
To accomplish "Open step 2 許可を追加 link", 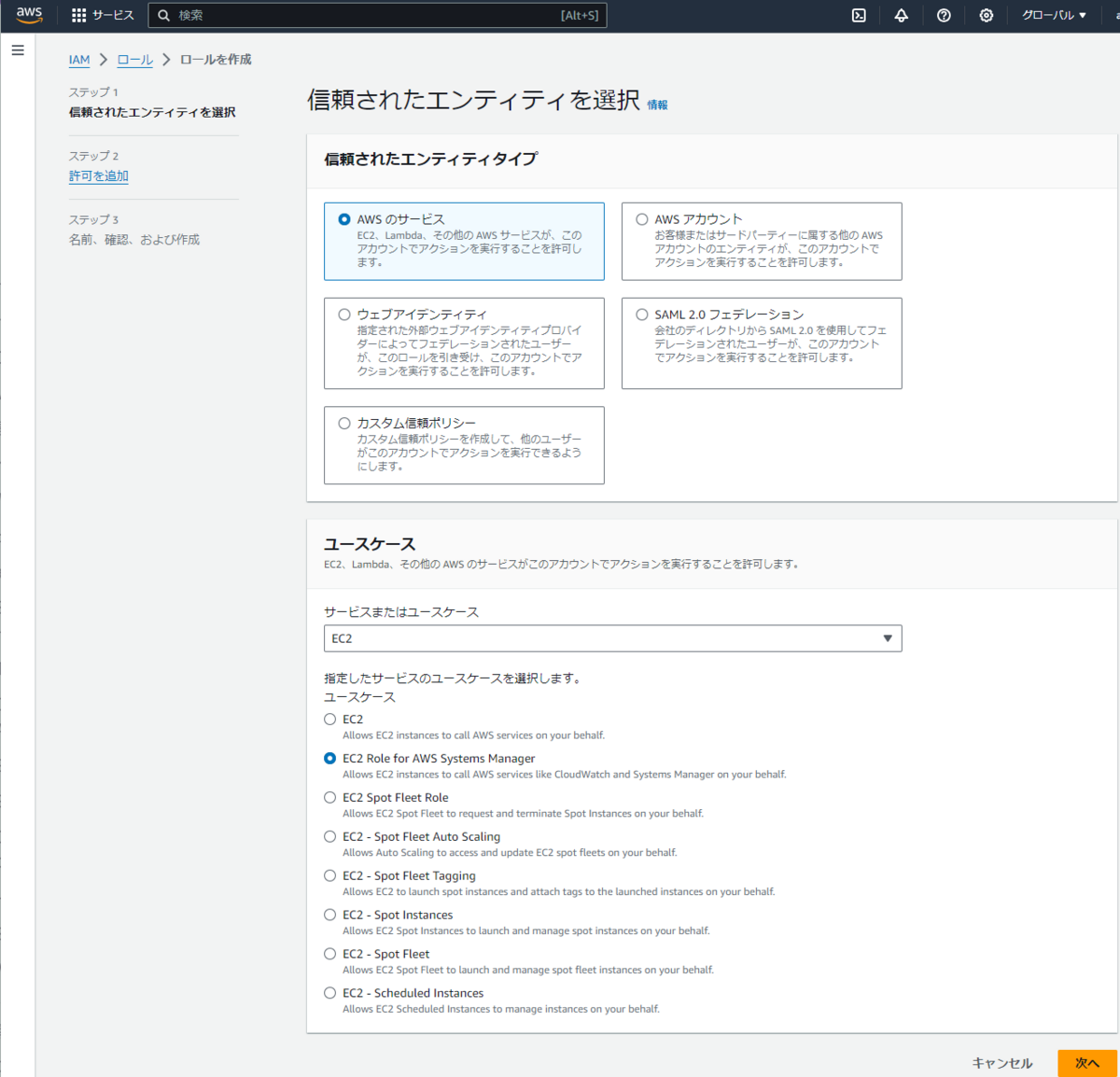I will point(99,176).
